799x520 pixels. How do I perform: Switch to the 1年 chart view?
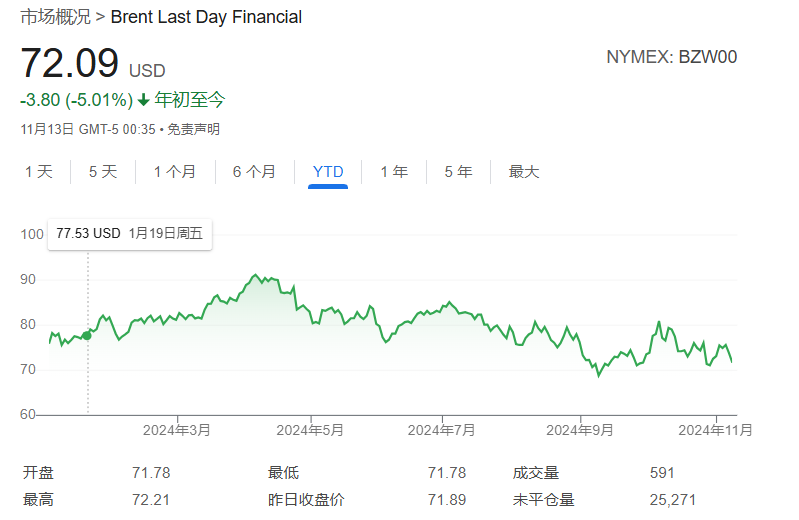pos(394,172)
